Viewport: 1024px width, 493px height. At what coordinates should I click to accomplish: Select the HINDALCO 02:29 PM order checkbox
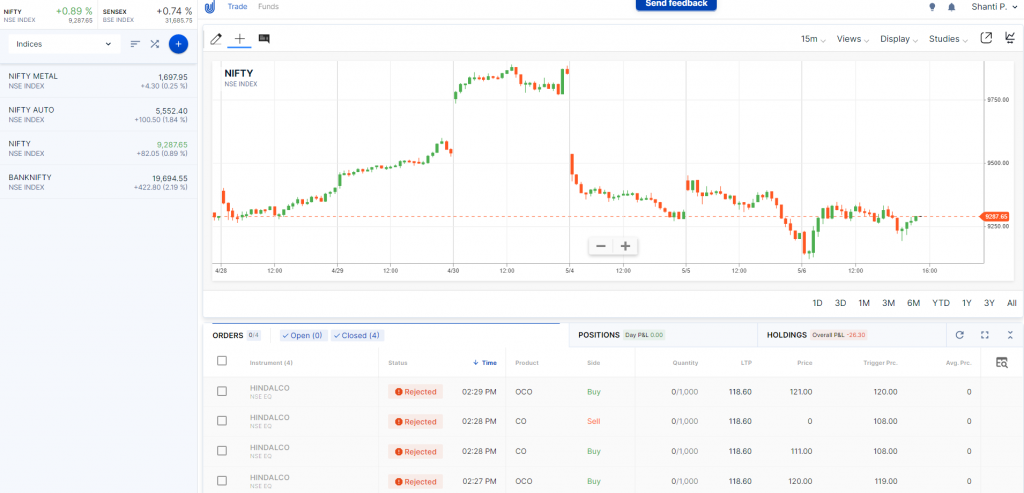(222, 391)
